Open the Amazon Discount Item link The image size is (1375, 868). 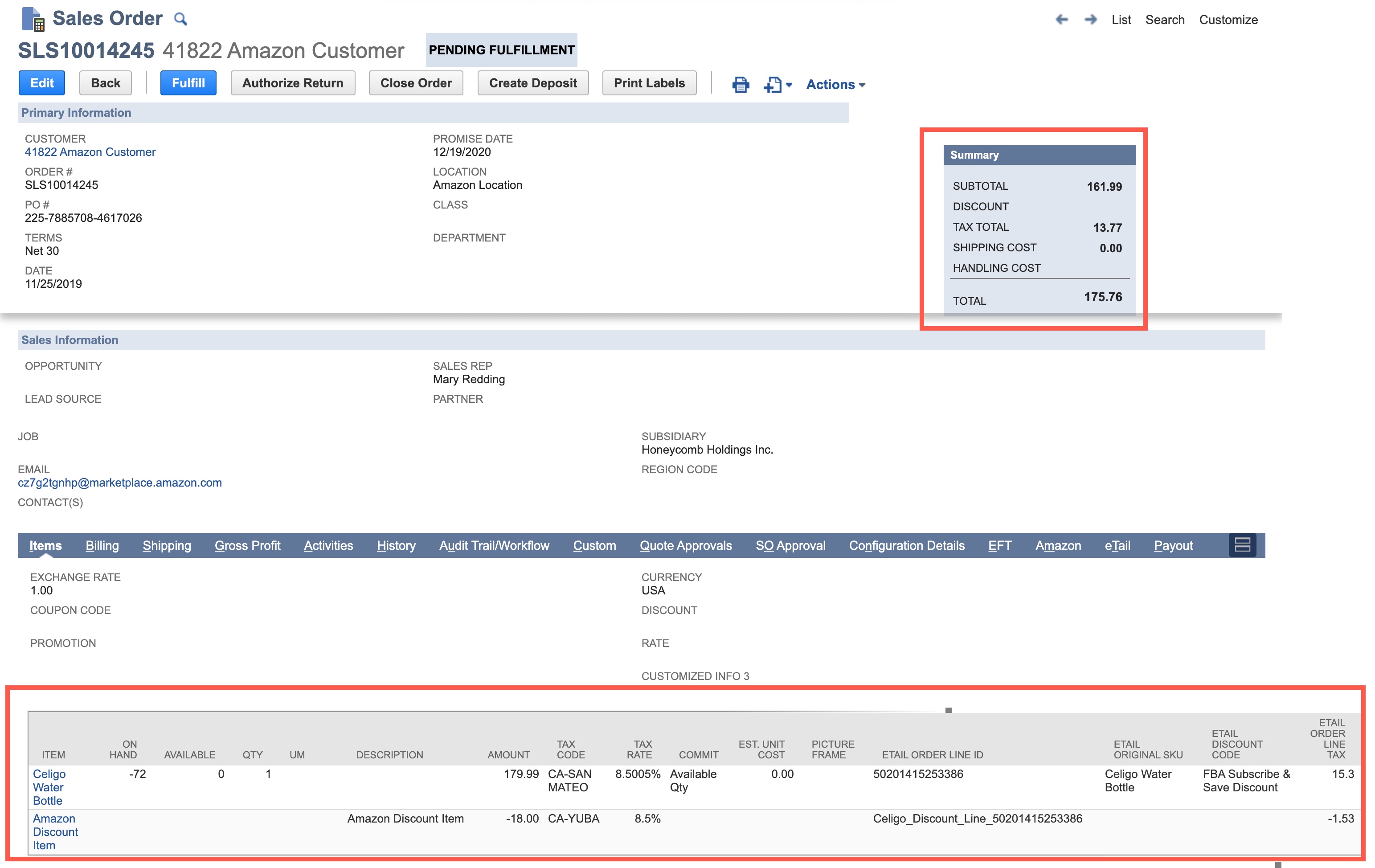click(x=55, y=831)
